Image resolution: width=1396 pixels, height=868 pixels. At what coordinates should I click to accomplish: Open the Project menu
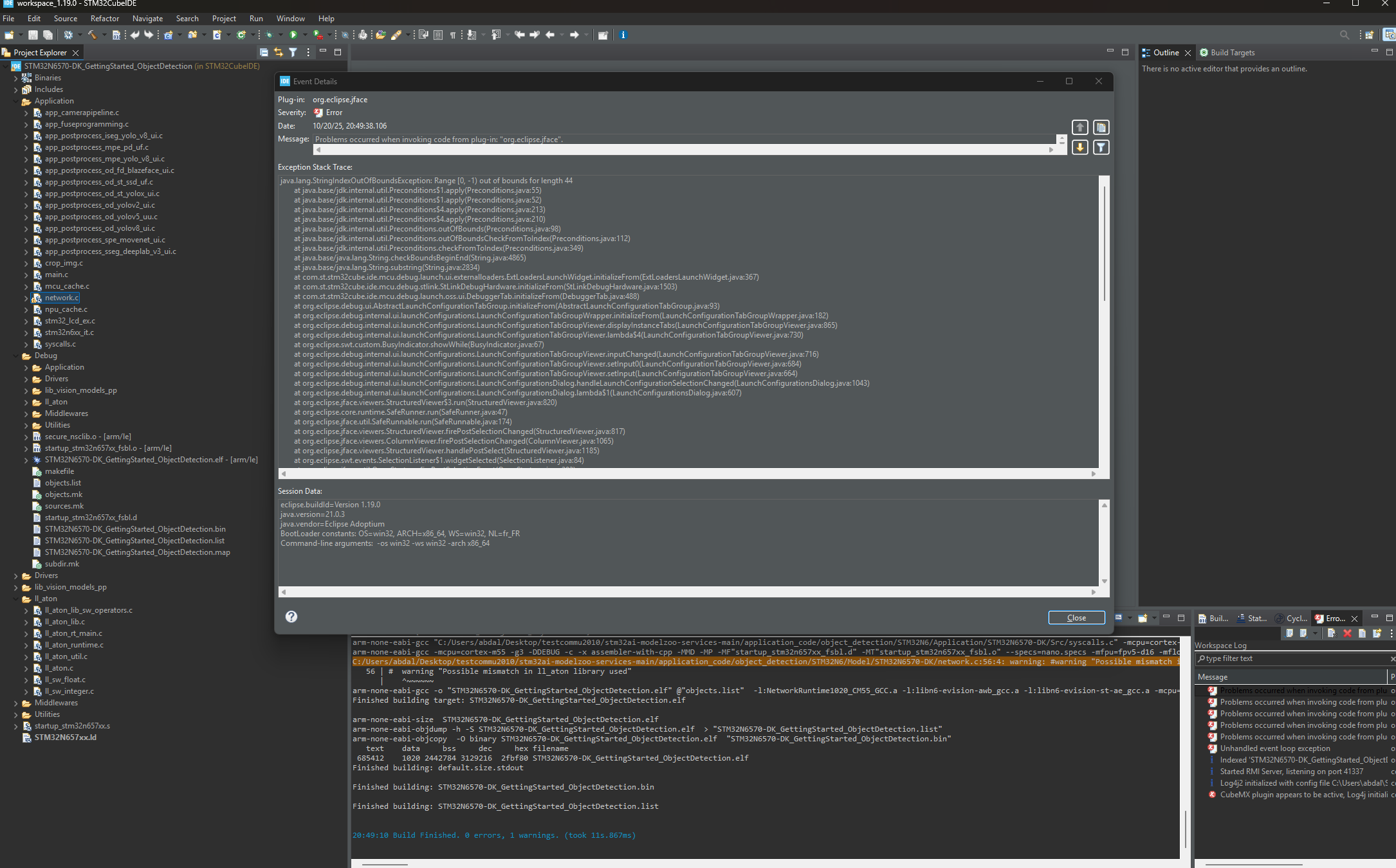[x=223, y=19]
